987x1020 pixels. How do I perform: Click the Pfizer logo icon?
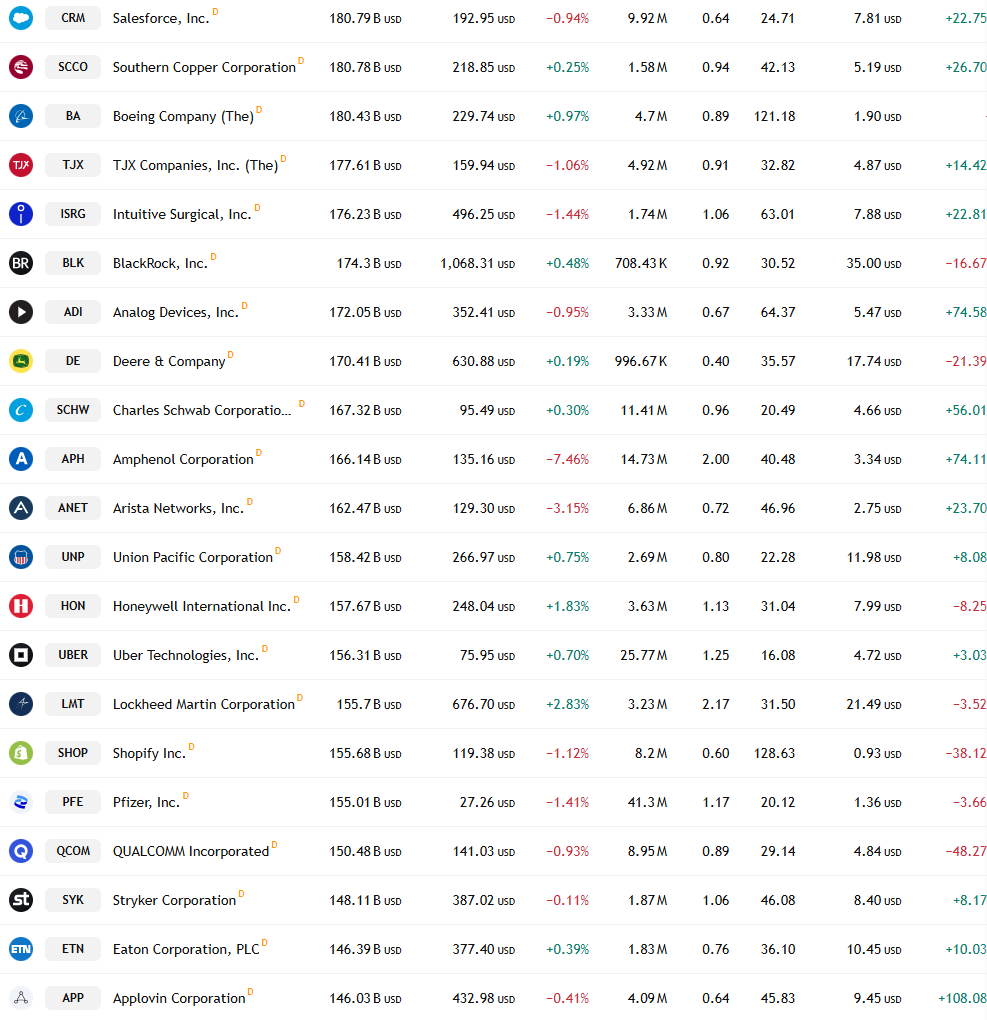(21, 802)
